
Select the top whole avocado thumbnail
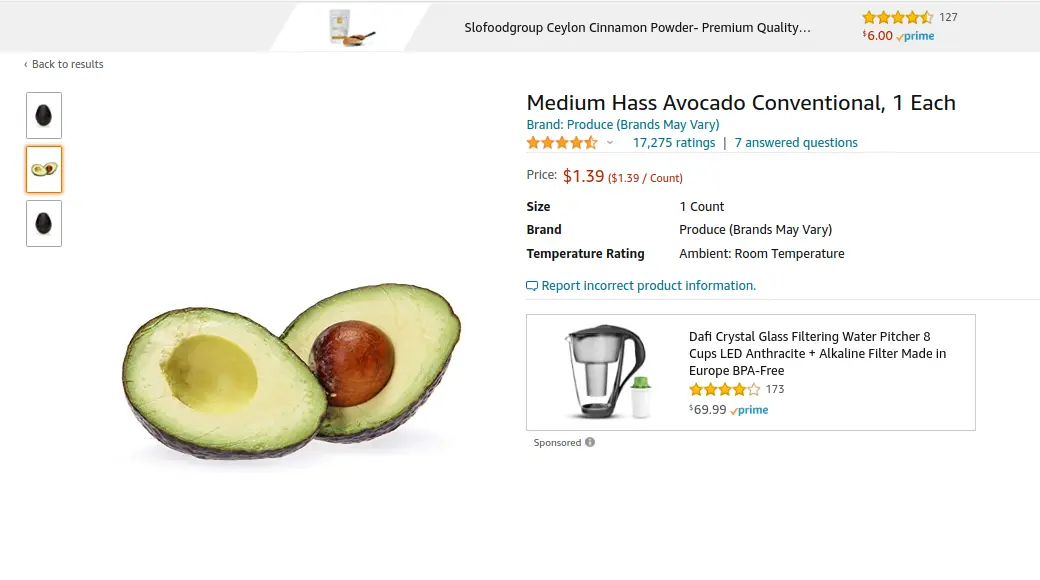[43, 115]
